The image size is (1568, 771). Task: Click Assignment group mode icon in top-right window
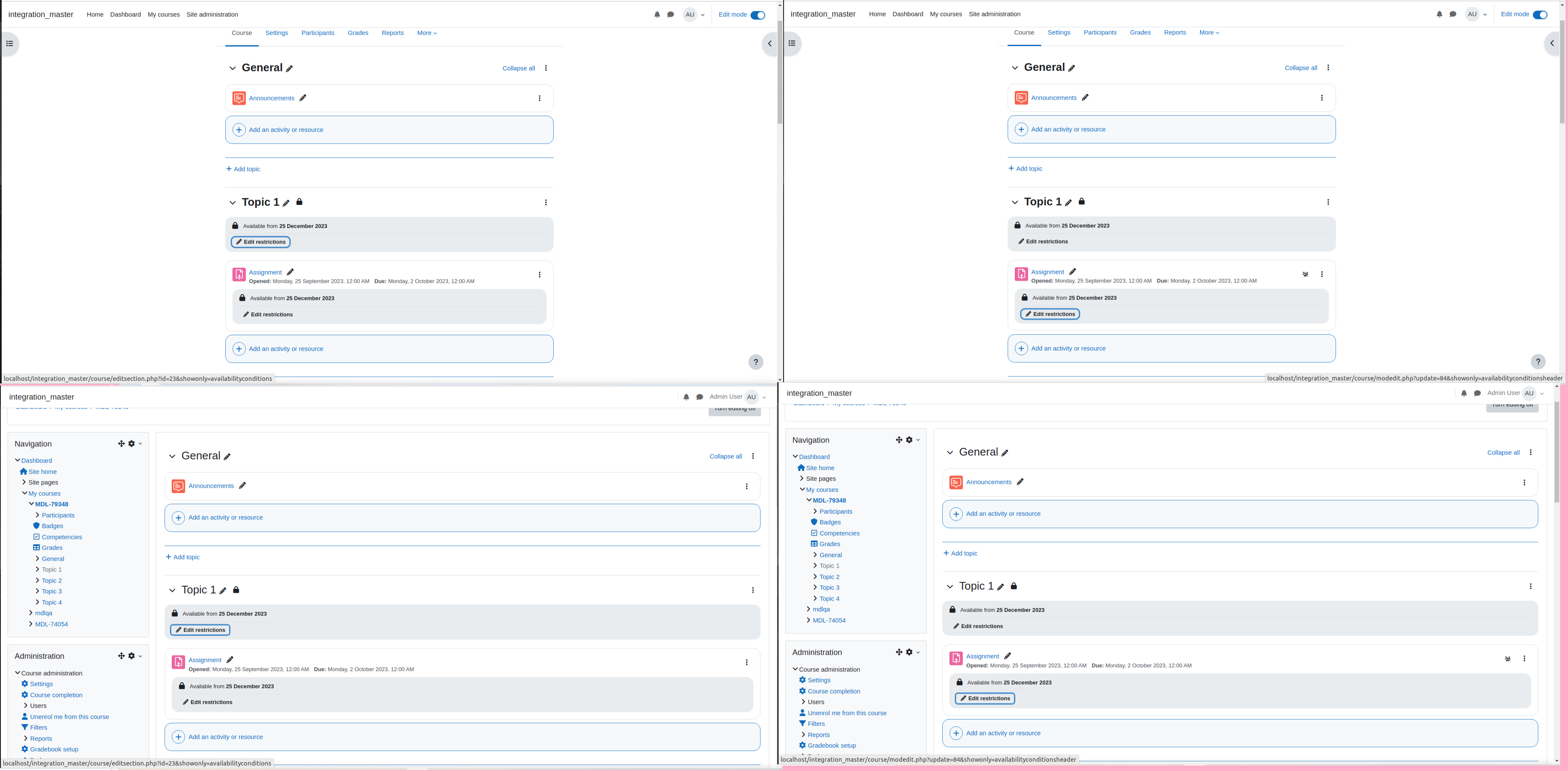pyautogui.click(x=1306, y=274)
